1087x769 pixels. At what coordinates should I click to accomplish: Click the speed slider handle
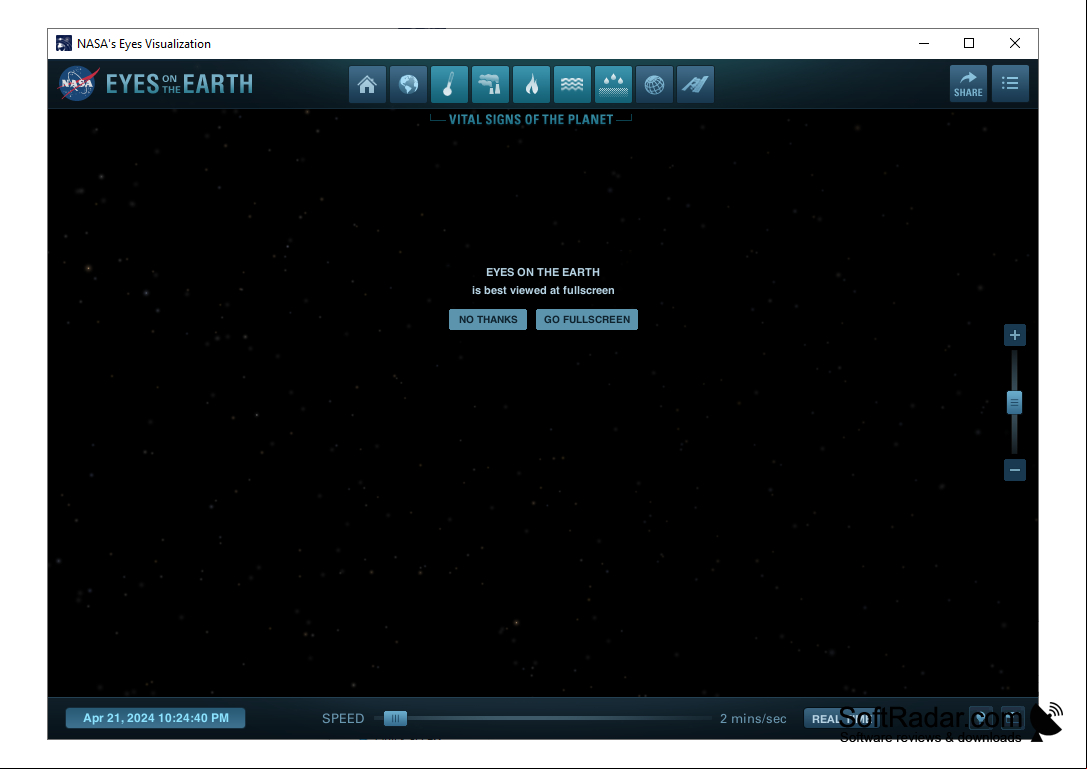(395, 718)
